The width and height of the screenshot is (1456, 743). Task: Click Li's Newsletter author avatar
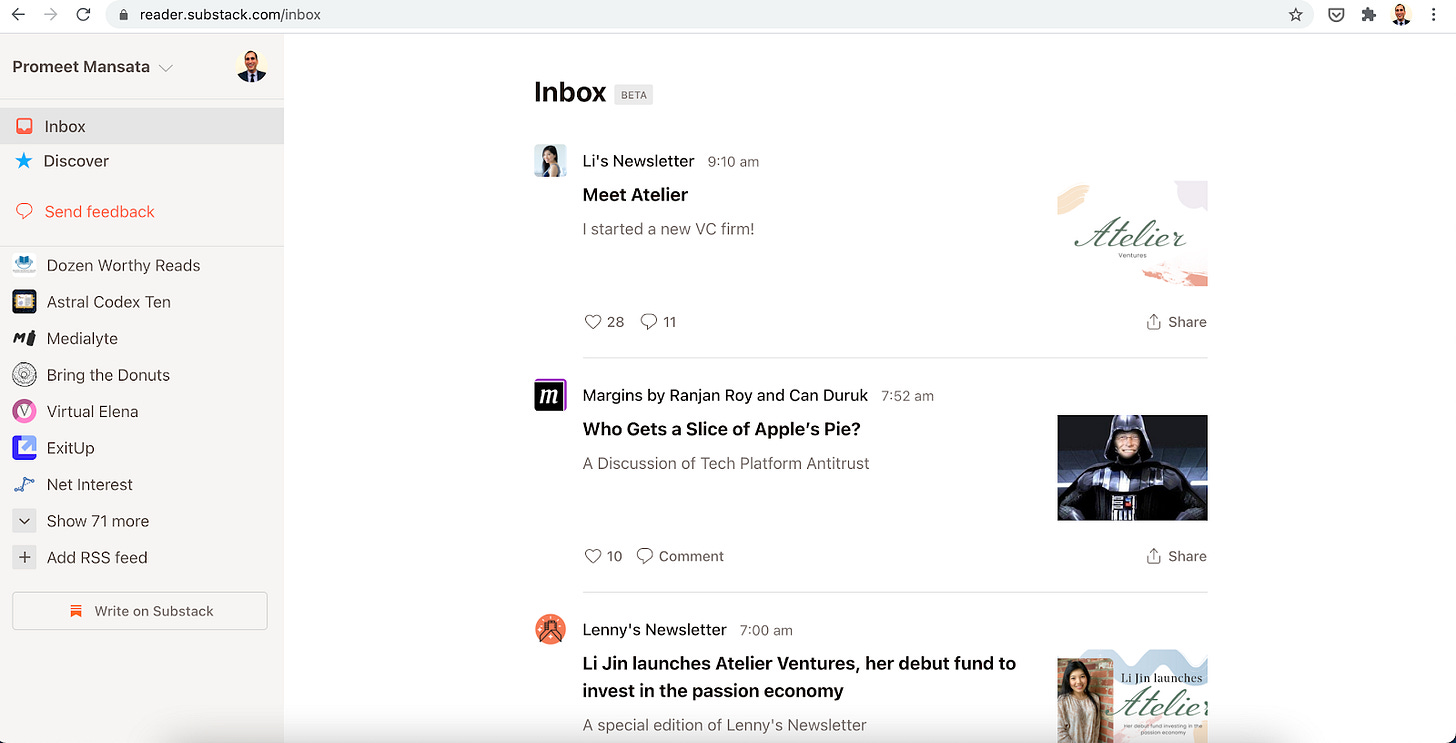point(550,161)
